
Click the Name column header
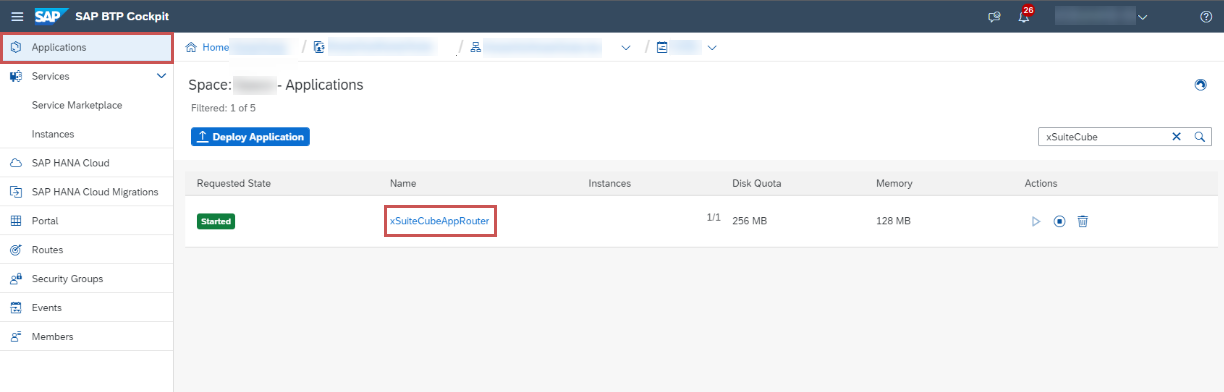click(x=403, y=183)
